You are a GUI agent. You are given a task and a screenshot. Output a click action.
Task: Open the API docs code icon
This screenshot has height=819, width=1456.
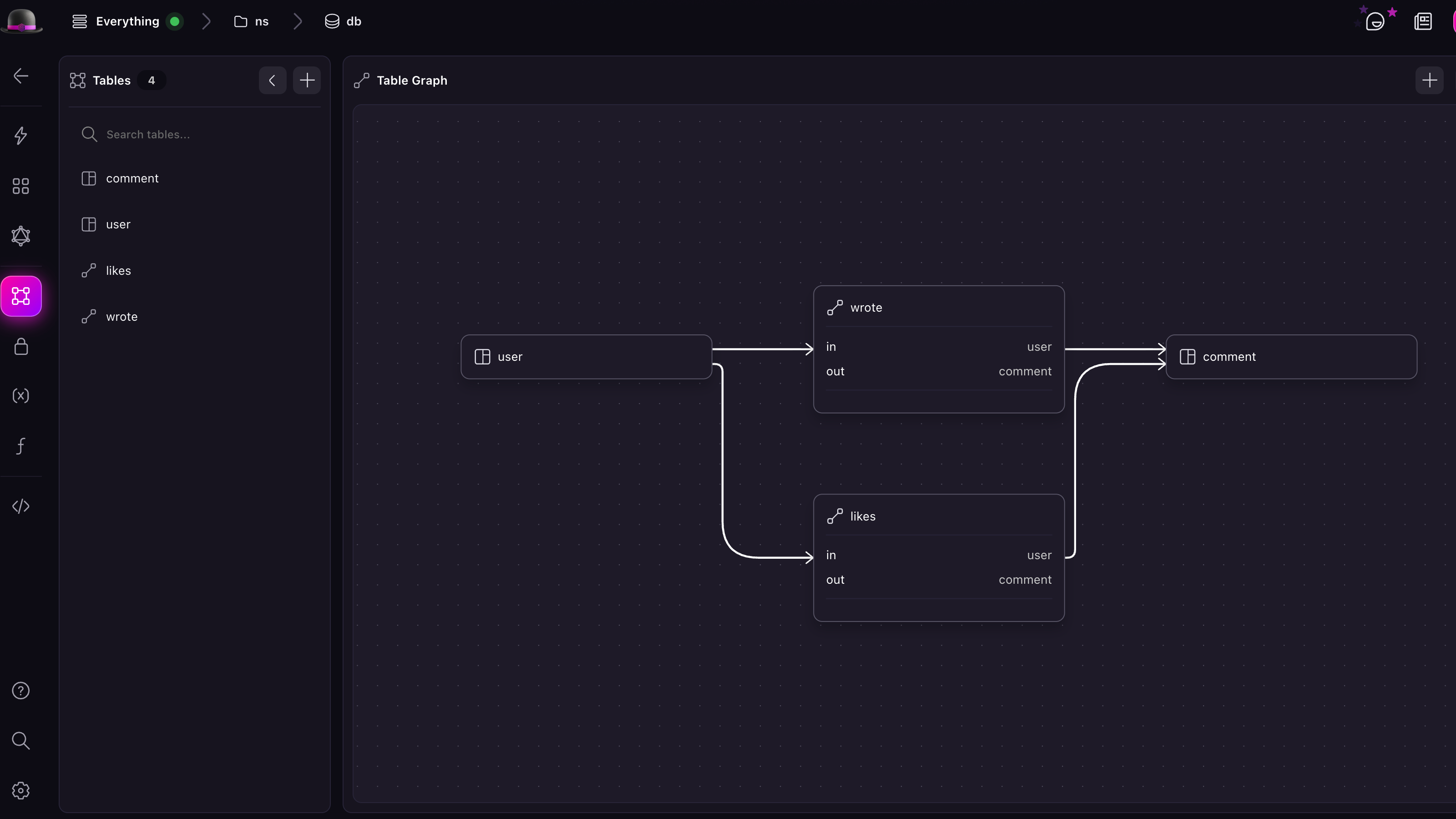pos(21,506)
